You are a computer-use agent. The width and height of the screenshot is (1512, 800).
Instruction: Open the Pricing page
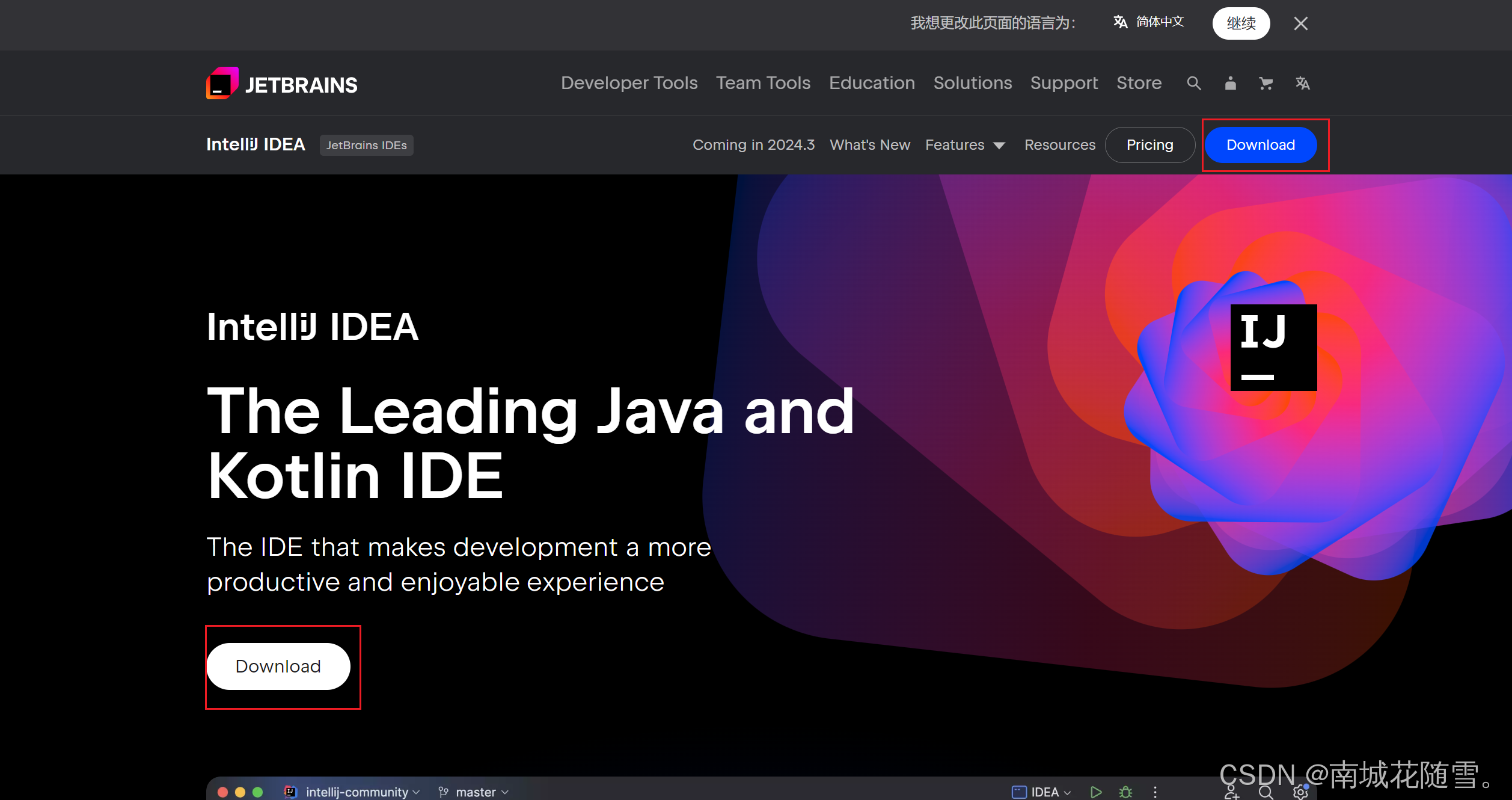click(1149, 145)
